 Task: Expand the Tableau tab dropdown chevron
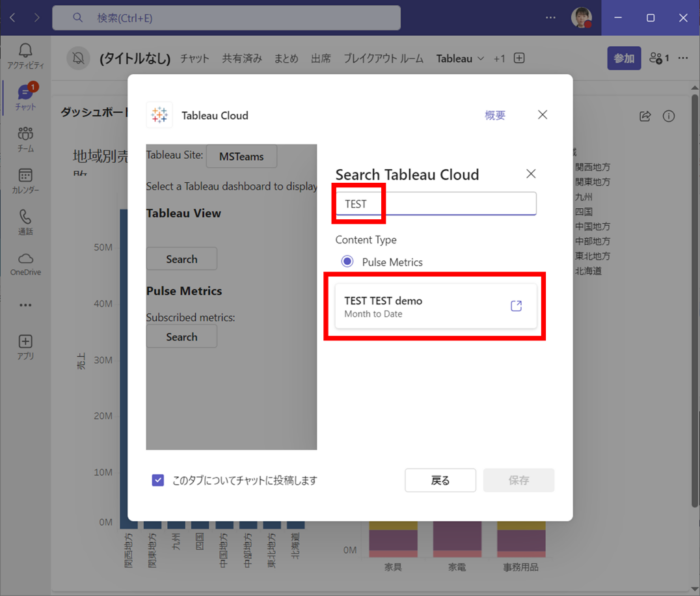tap(481, 58)
